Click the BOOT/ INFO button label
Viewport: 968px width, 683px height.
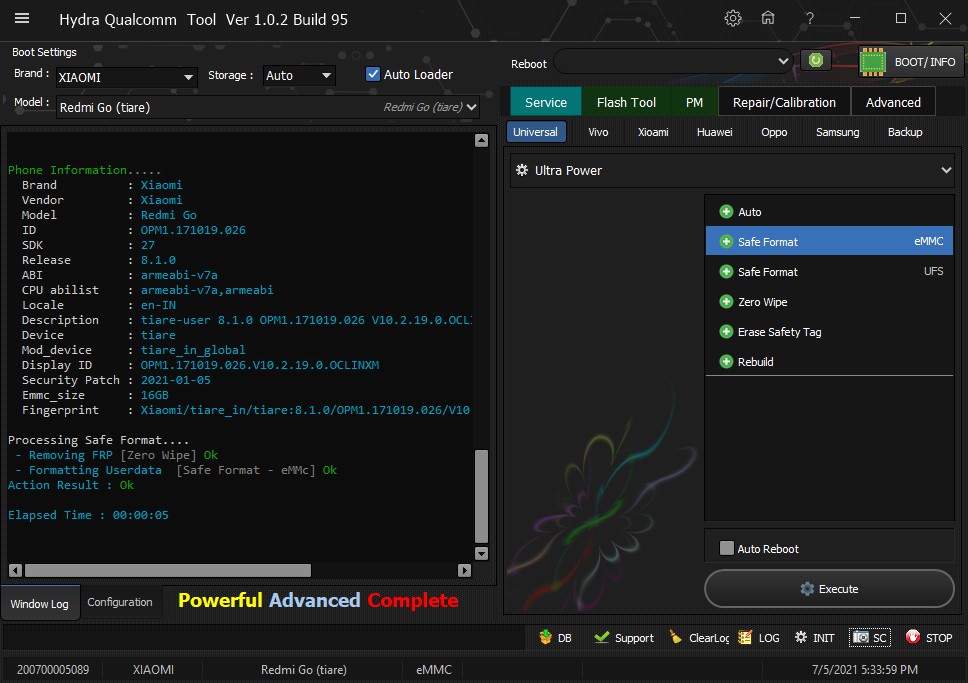pos(924,62)
